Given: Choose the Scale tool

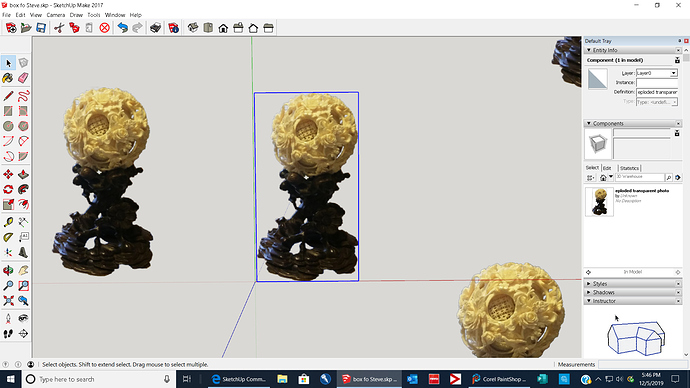Looking at the screenshot, I should (x=8, y=205).
